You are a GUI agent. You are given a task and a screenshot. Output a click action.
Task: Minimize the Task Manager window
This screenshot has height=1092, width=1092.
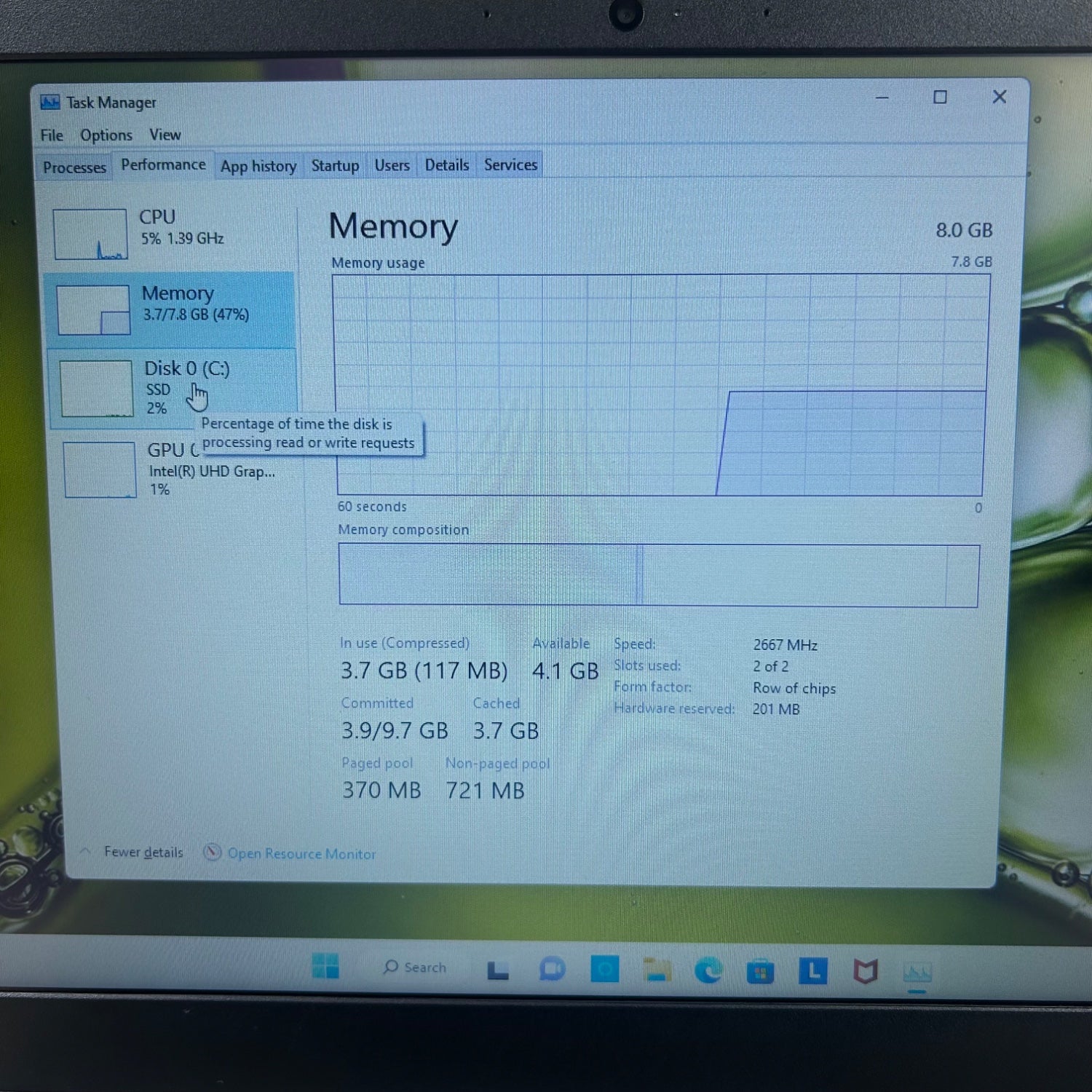[882, 98]
